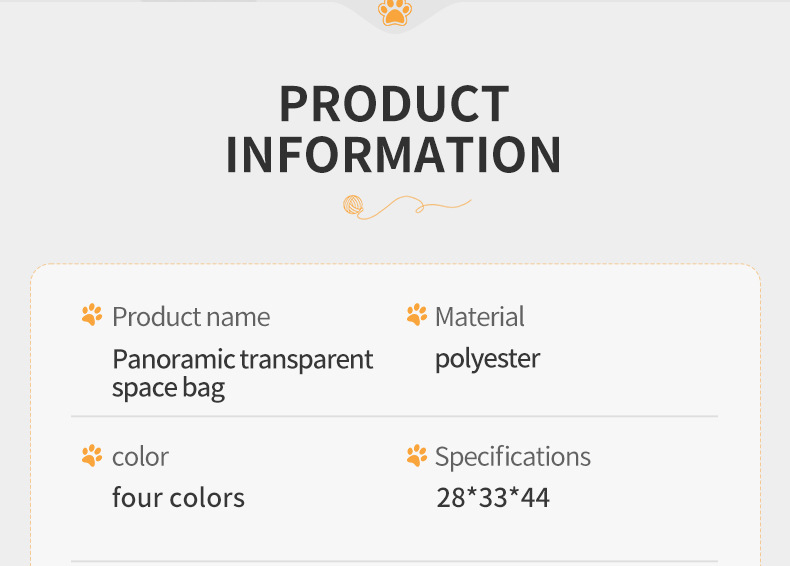Viewport: 790px width, 566px height.
Task: Select the Specifications label
Action: tap(513, 457)
